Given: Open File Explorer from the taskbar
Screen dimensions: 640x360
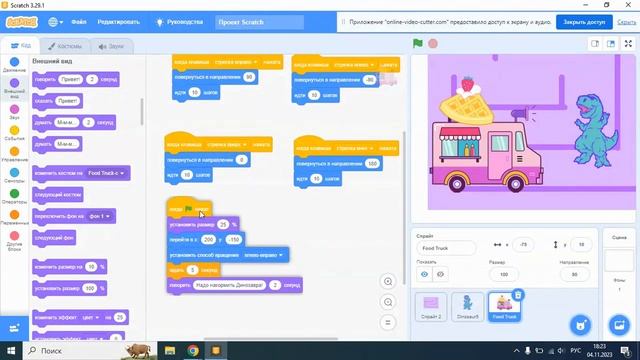Looking at the screenshot, I should (170, 351).
